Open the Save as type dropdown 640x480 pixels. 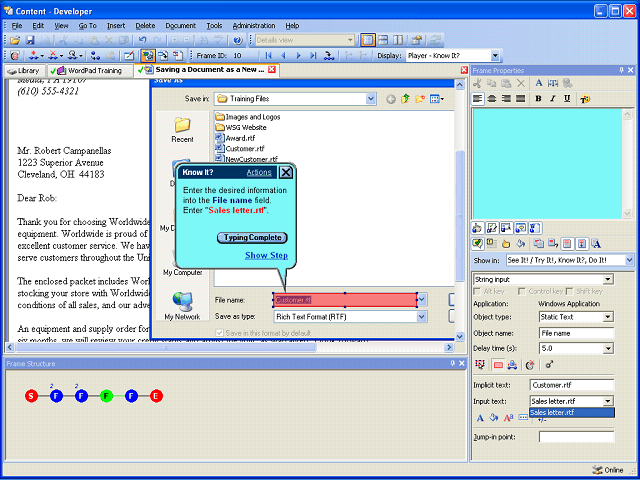422,317
